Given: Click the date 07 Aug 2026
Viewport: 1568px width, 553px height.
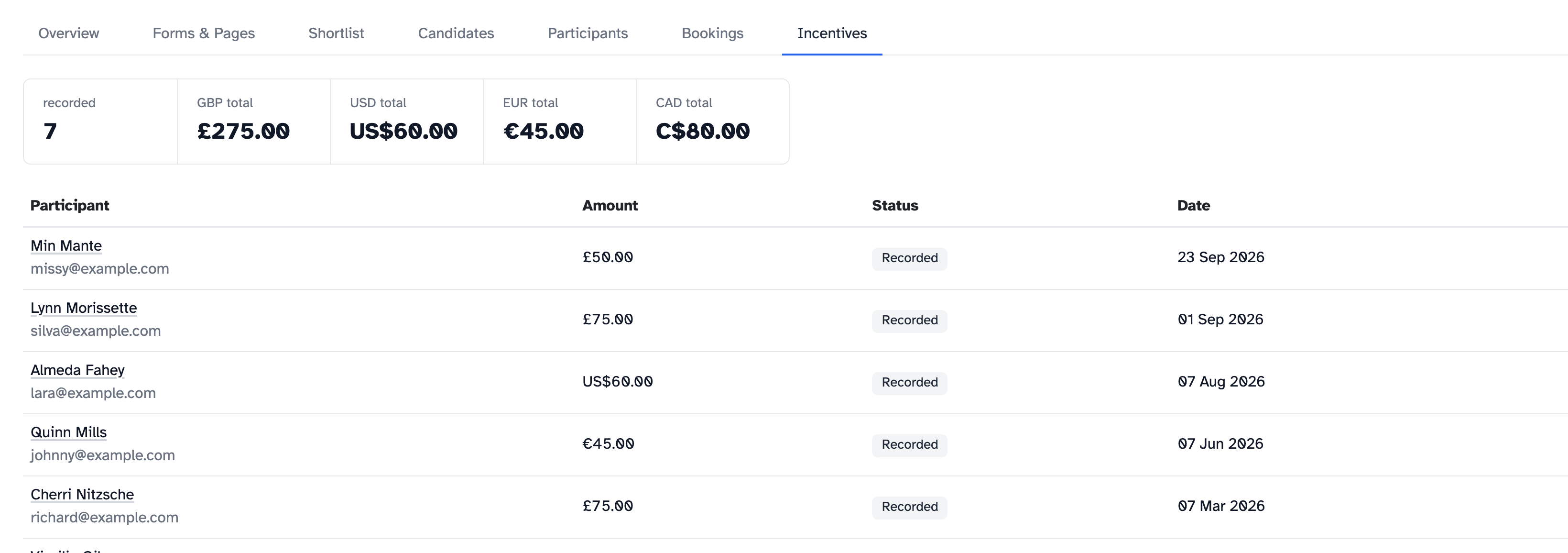Looking at the screenshot, I should click(1221, 381).
